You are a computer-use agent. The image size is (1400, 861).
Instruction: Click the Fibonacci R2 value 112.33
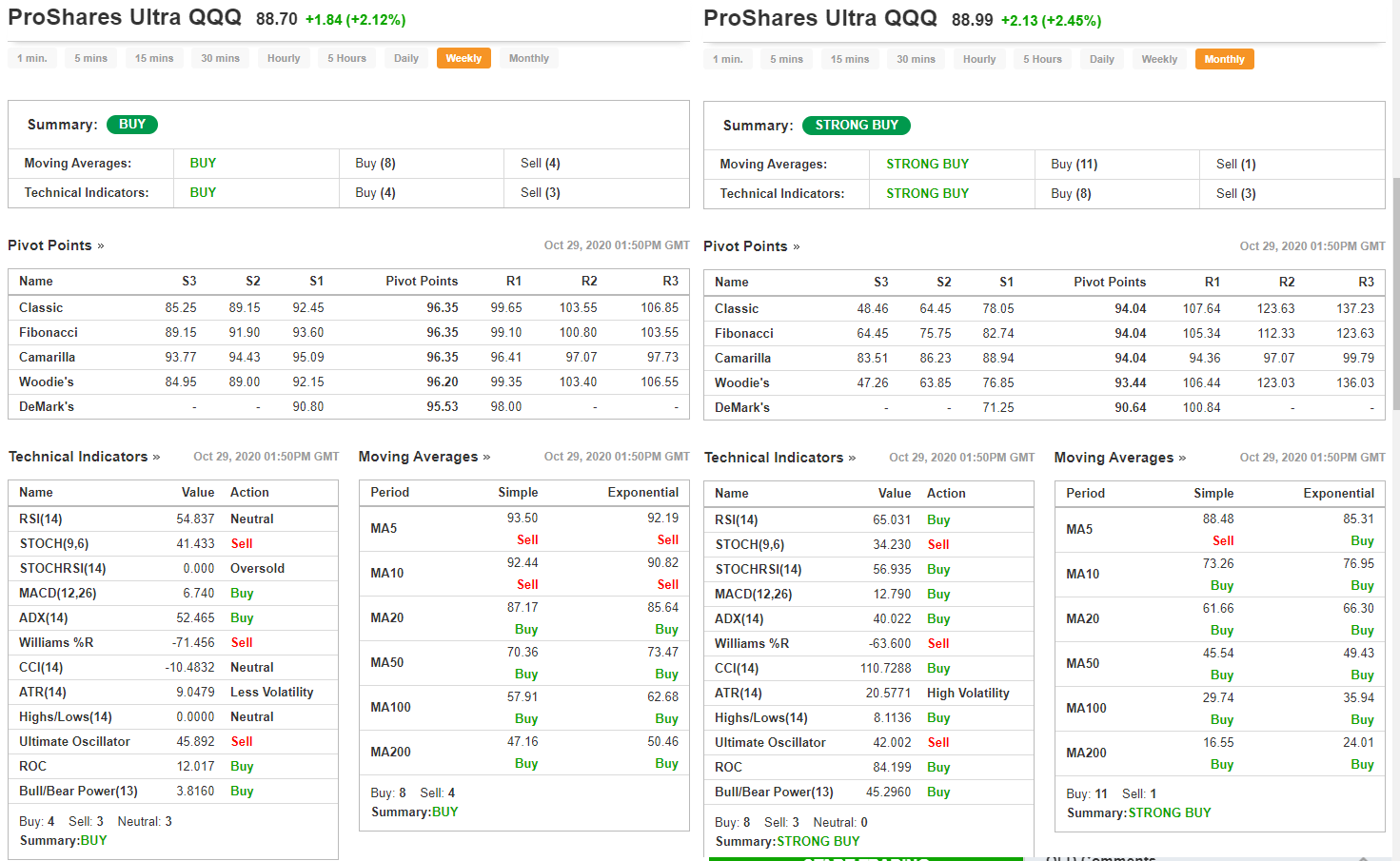(x=1276, y=334)
